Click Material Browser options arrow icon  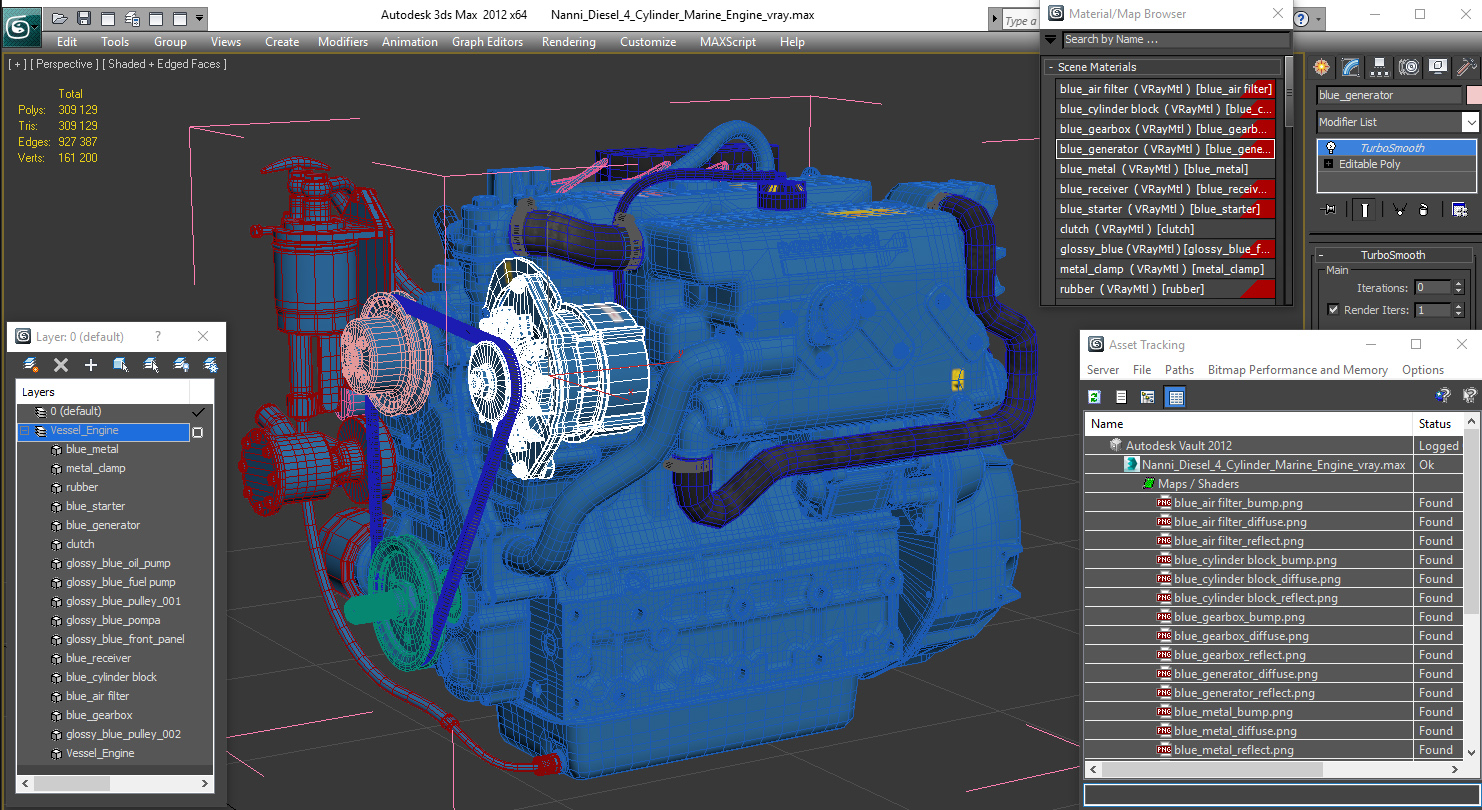[1050, 39]
